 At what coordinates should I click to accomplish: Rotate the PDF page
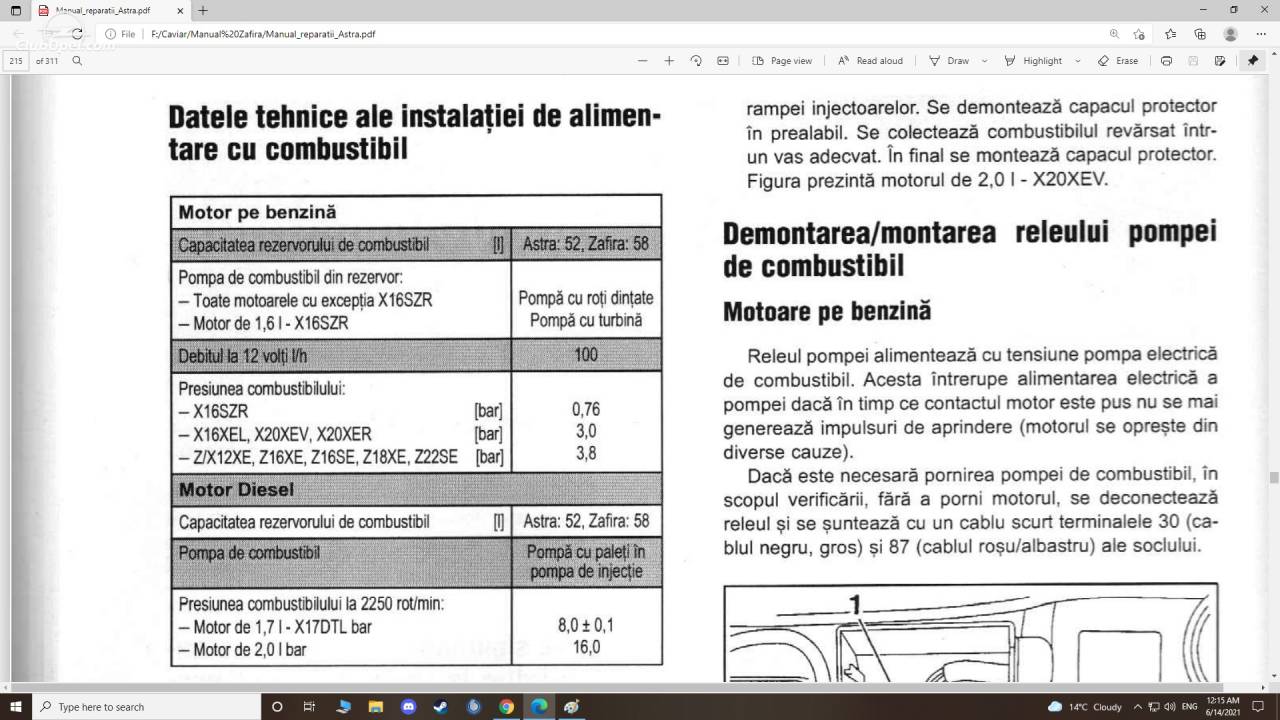pyautogui.click(x=696, y=61)
